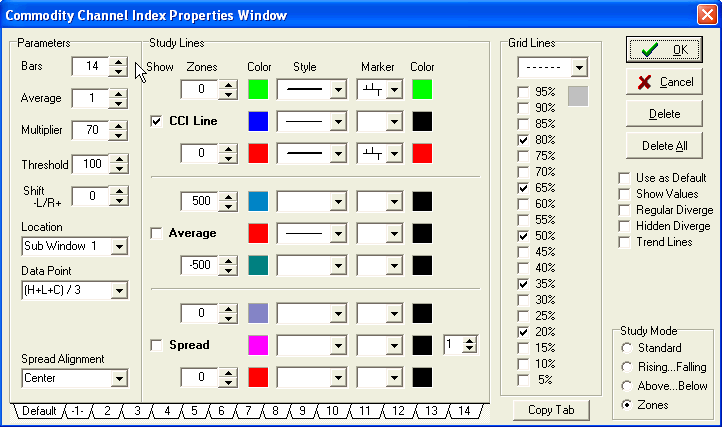Select tab number 7
The image size is (722, 427).
click(245, 411)
